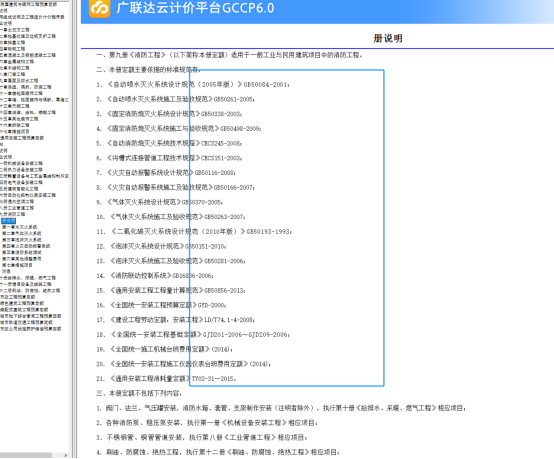Open 第一章水灭火系统 chapter
The width and height of the screenshot is (554, 459).
pos(19,227)
